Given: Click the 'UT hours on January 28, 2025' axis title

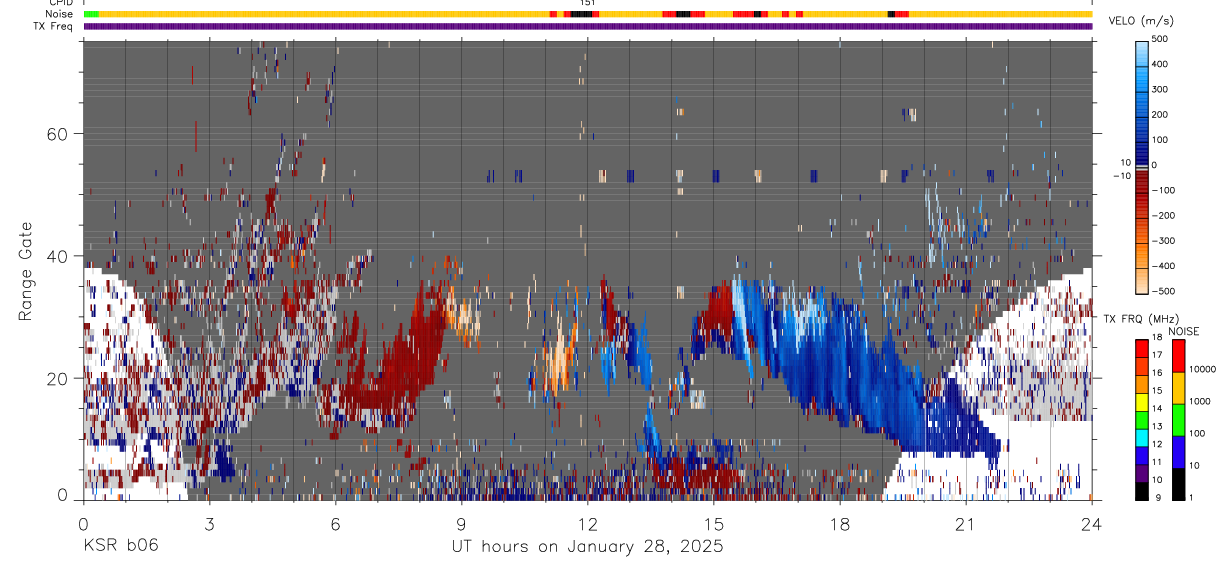Looking at the screenshot, I should [587, 546].
